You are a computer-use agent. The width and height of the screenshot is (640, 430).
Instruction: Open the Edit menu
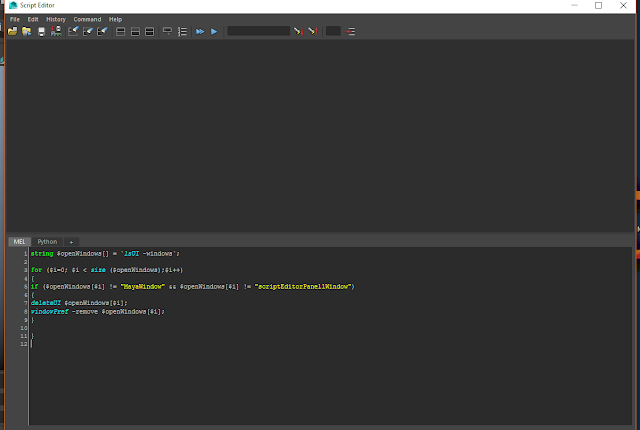(33, 19)
